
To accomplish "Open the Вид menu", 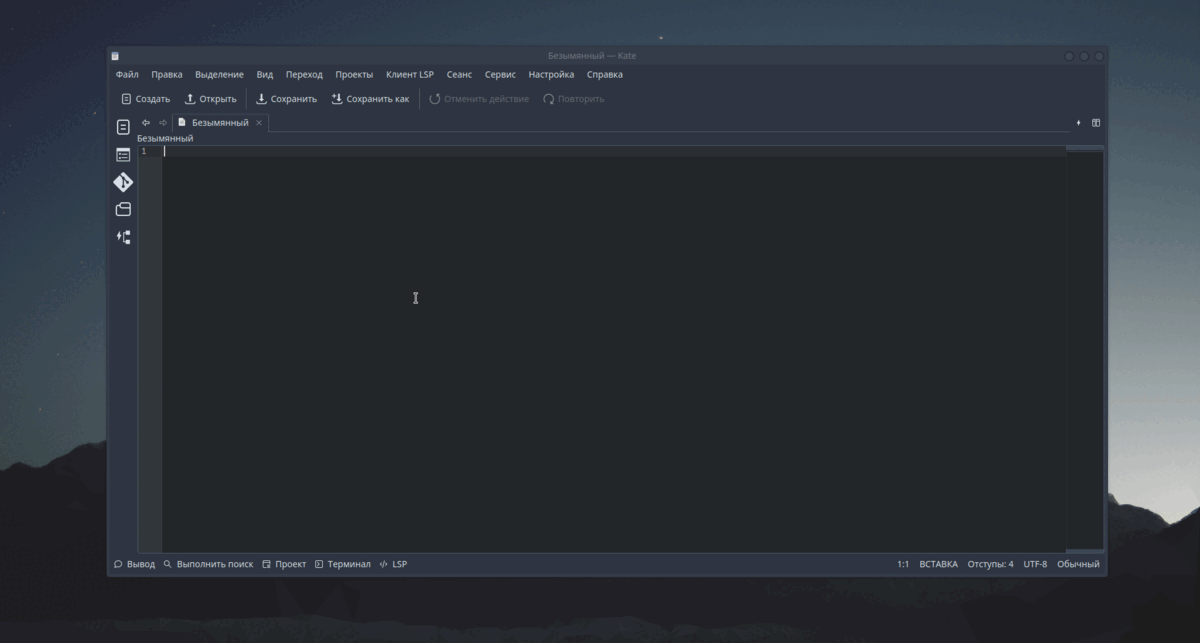I will (264, 74).
